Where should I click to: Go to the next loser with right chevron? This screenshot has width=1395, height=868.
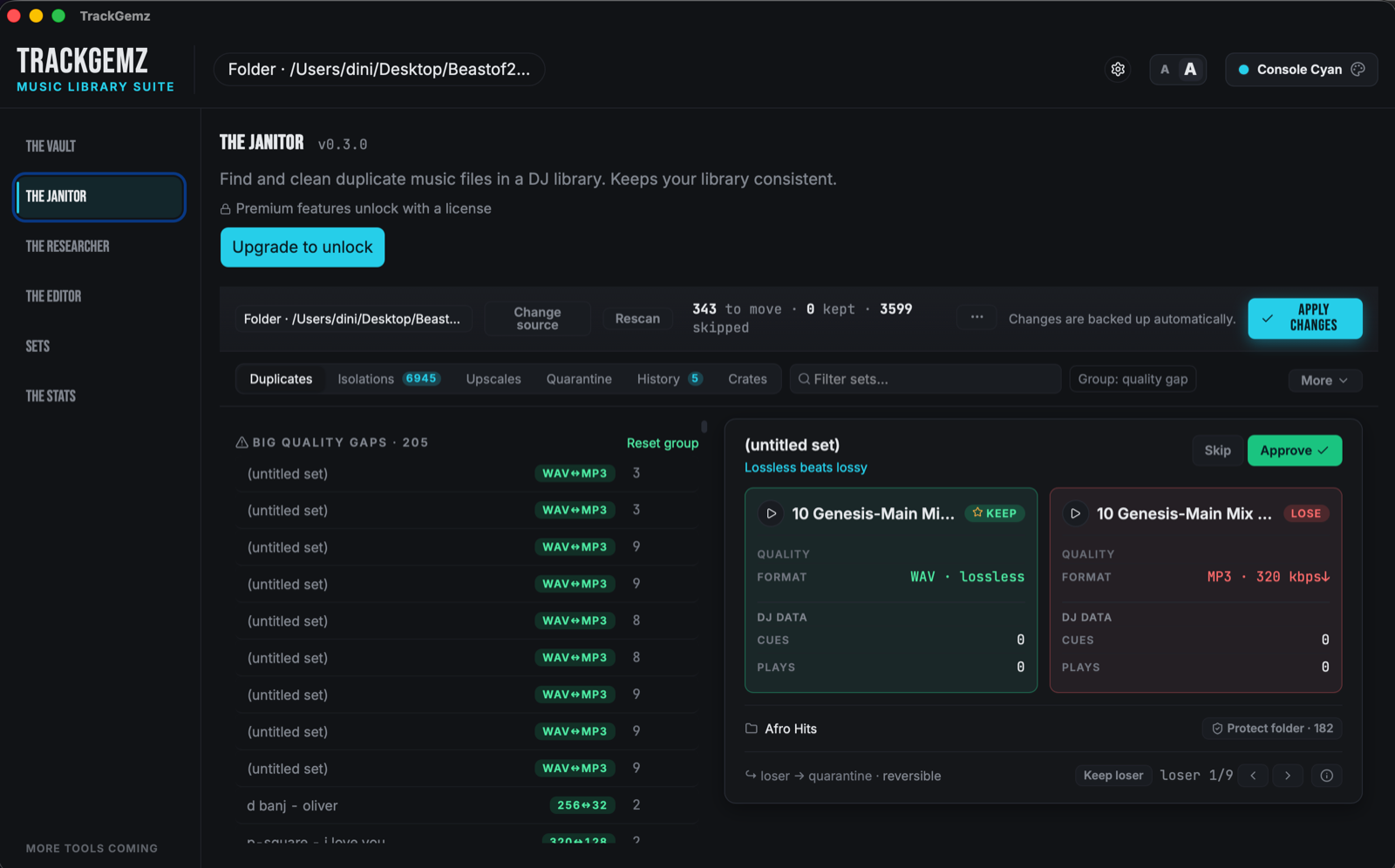click(x=1288, y=776)
